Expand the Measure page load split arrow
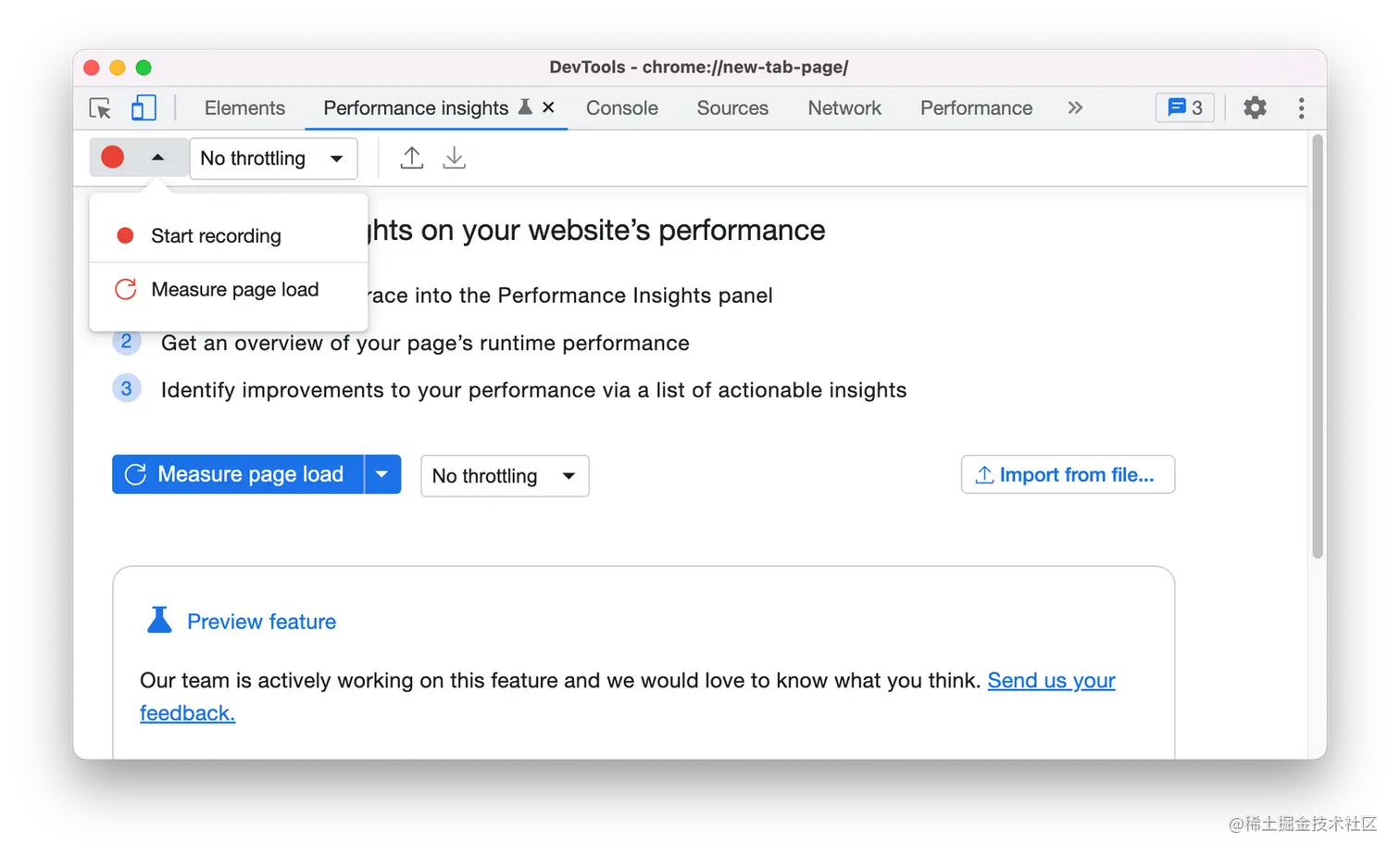This screenshot has height=856, width=1400. (381, 474)
